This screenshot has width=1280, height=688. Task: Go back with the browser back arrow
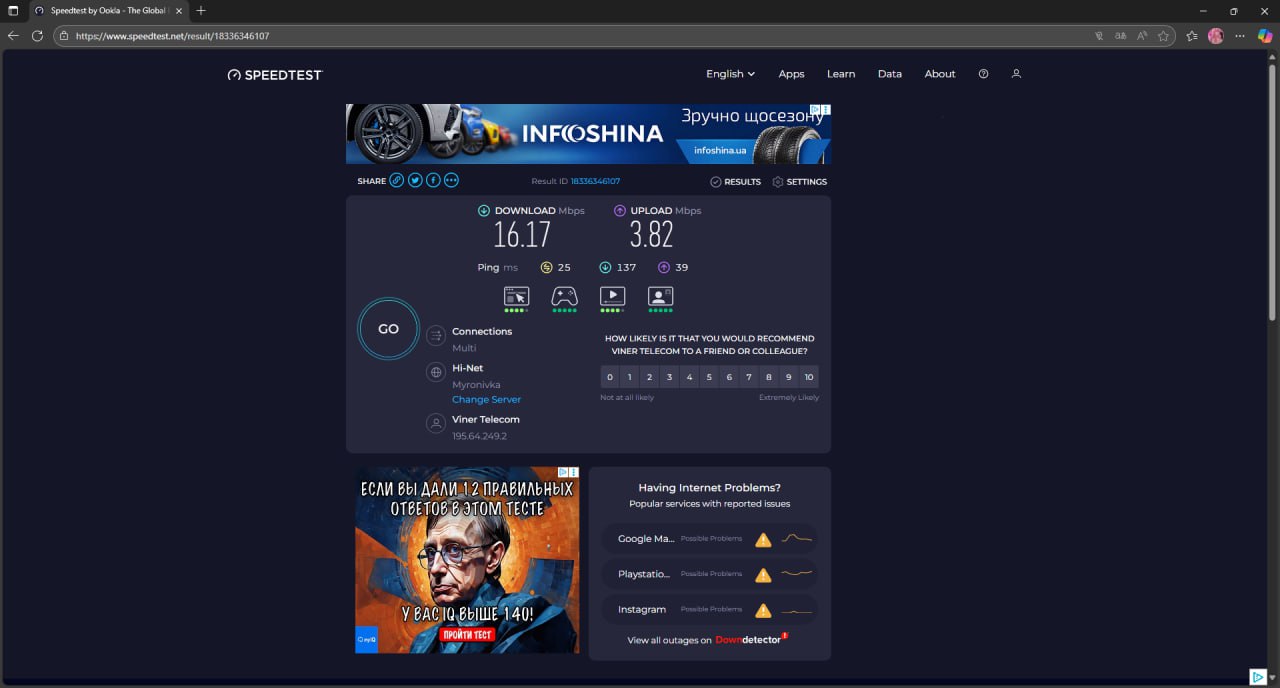click(13, 35)
